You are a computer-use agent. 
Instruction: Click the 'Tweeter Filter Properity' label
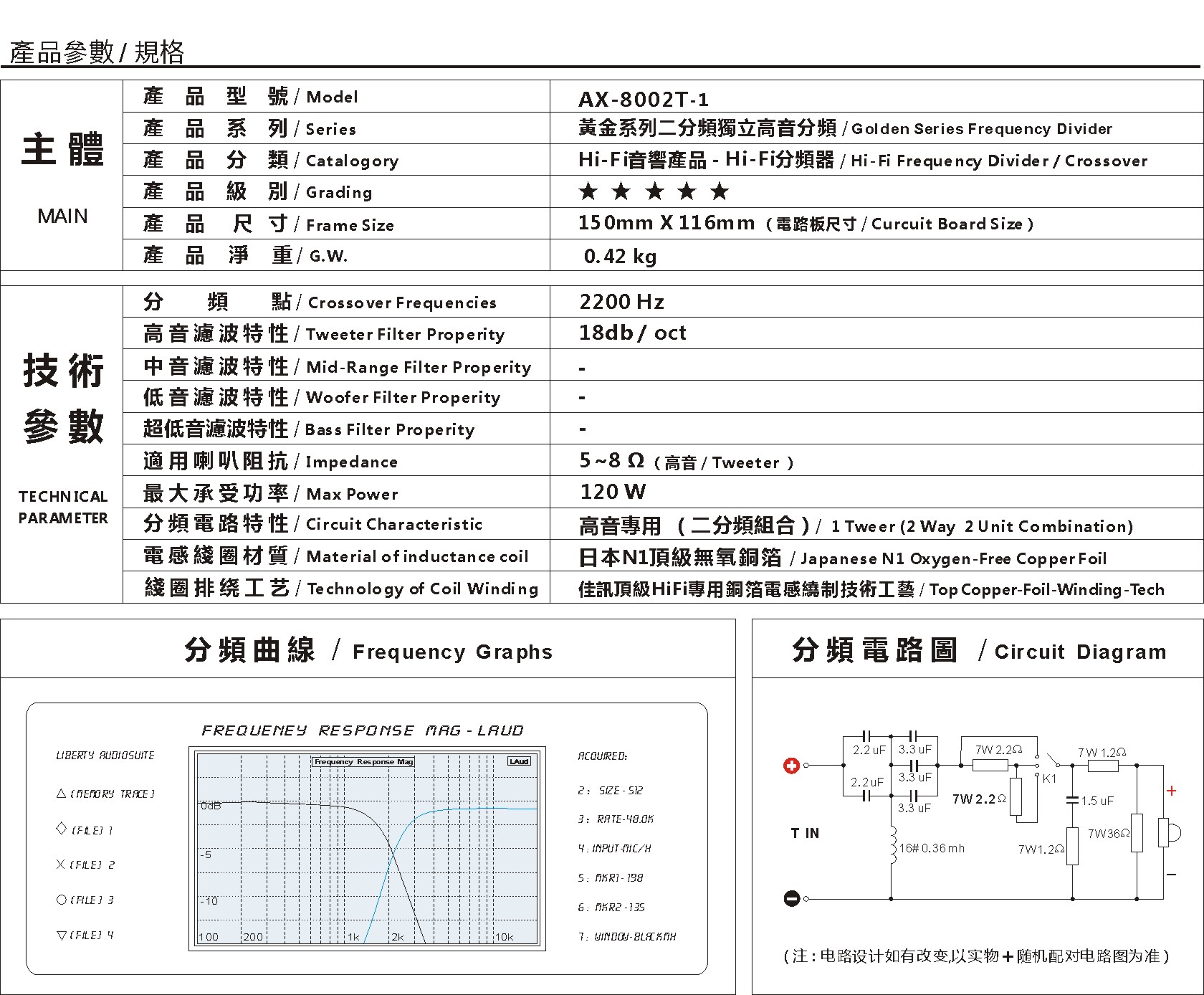405,334
